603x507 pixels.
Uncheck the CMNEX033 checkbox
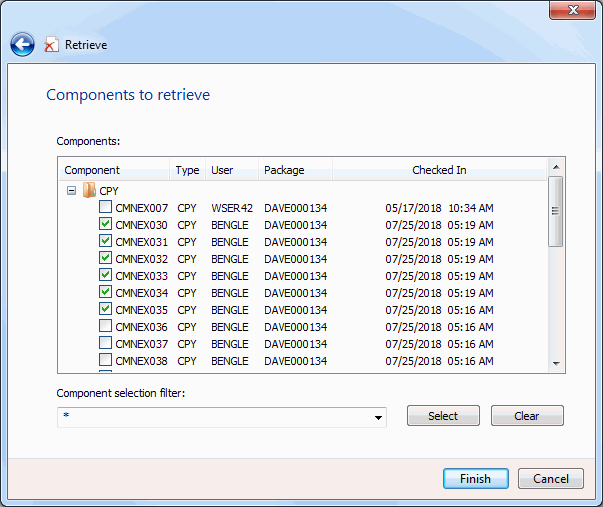click(x=105, y=275)
